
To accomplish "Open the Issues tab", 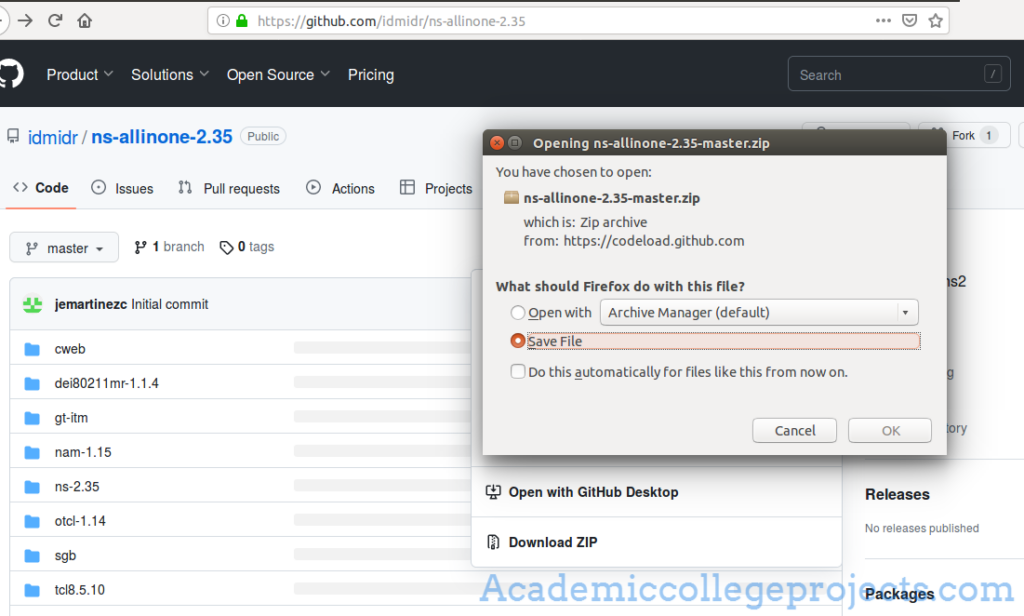I will click(122, 188).
